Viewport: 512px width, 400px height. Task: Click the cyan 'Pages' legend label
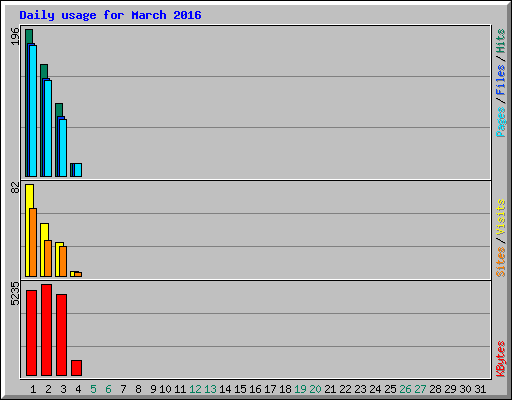[x=500, y=122]
